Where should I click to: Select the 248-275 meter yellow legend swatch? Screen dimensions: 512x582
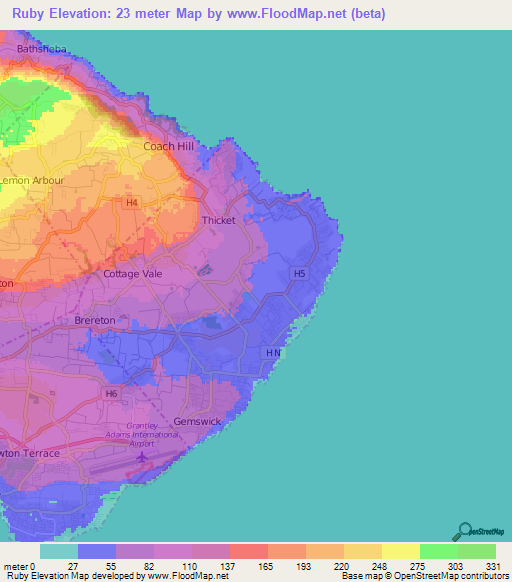click(x=401, y=552)
